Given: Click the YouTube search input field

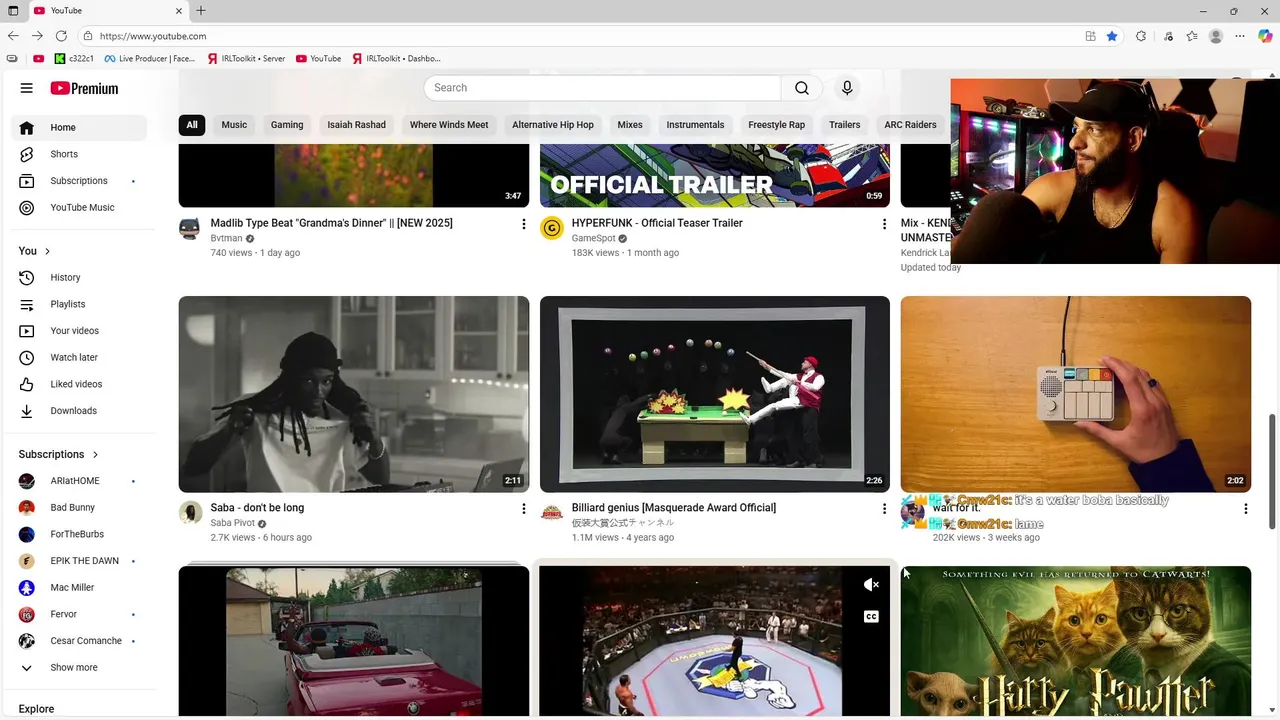Looking at the screenshot, I should (602, 88).
